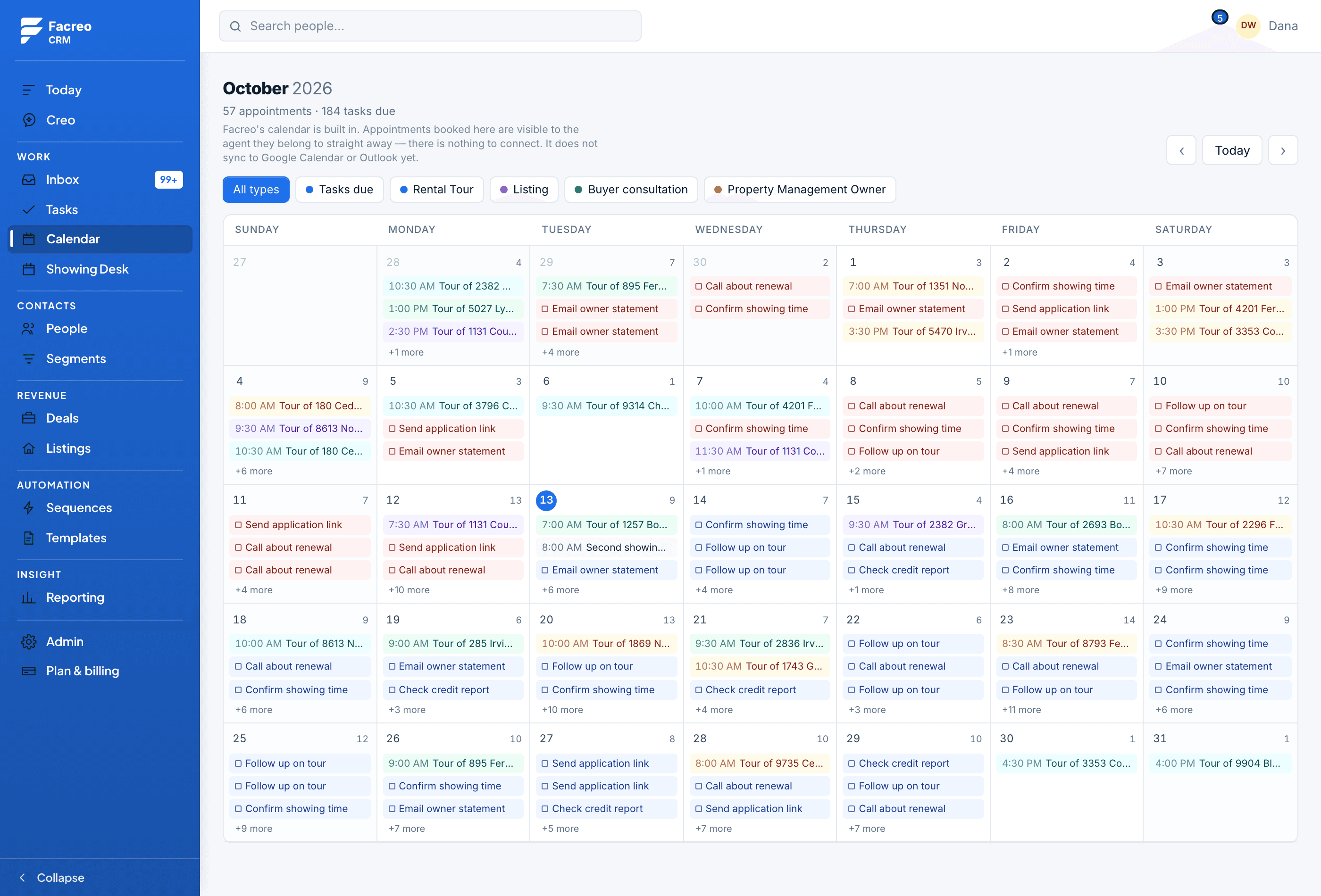Go to the previous month
Viewport: 1321px width, 896px height.
point(1181,150)
